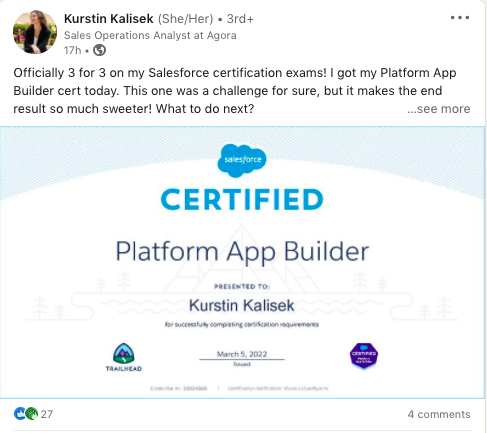Click the Salesforce cloud logo on certificate
Viewport: 487px width, 433px height.
pos(242,160)
